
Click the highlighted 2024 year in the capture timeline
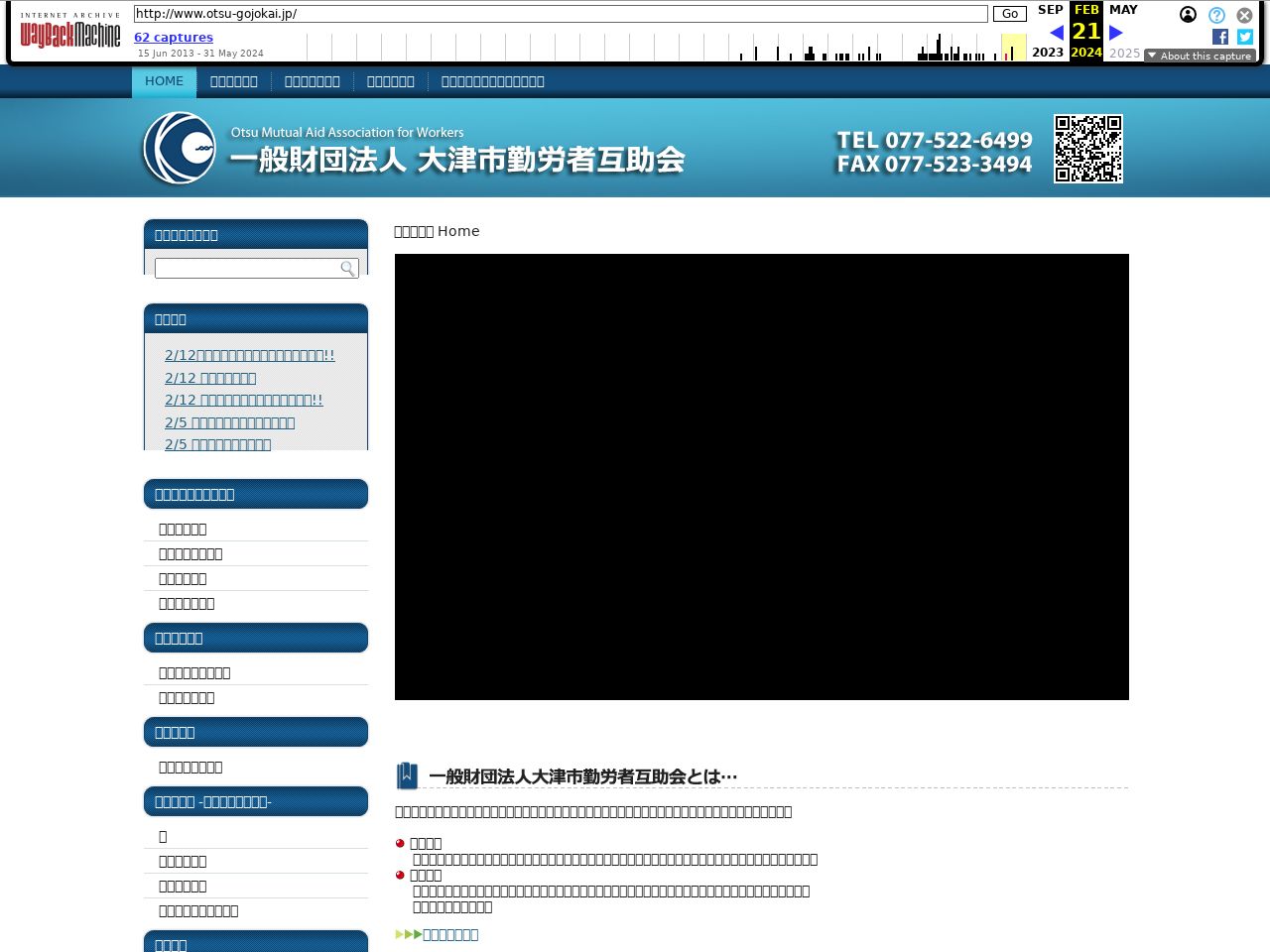(1086, 53)
